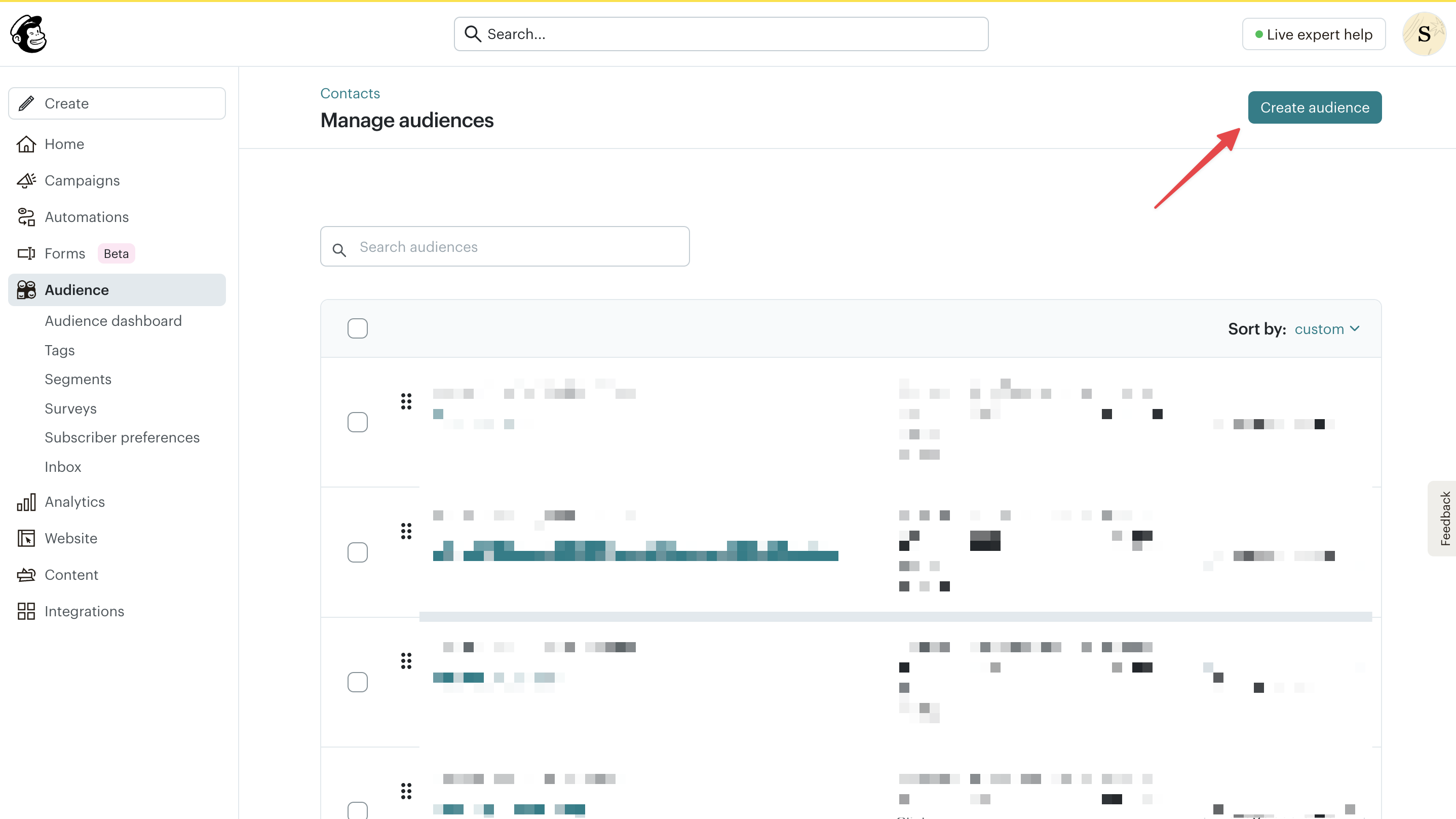Click the drag handle on the first audience
This screenshot has height=819, width=1456.
click(x=406, y=401)
